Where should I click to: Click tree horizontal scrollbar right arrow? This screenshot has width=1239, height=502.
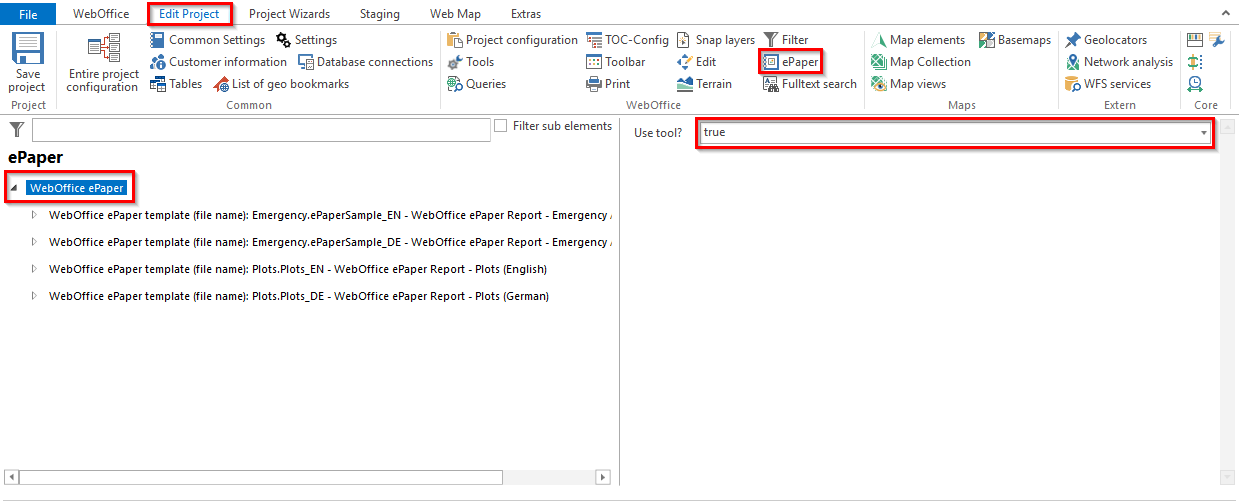coord(604,478)
